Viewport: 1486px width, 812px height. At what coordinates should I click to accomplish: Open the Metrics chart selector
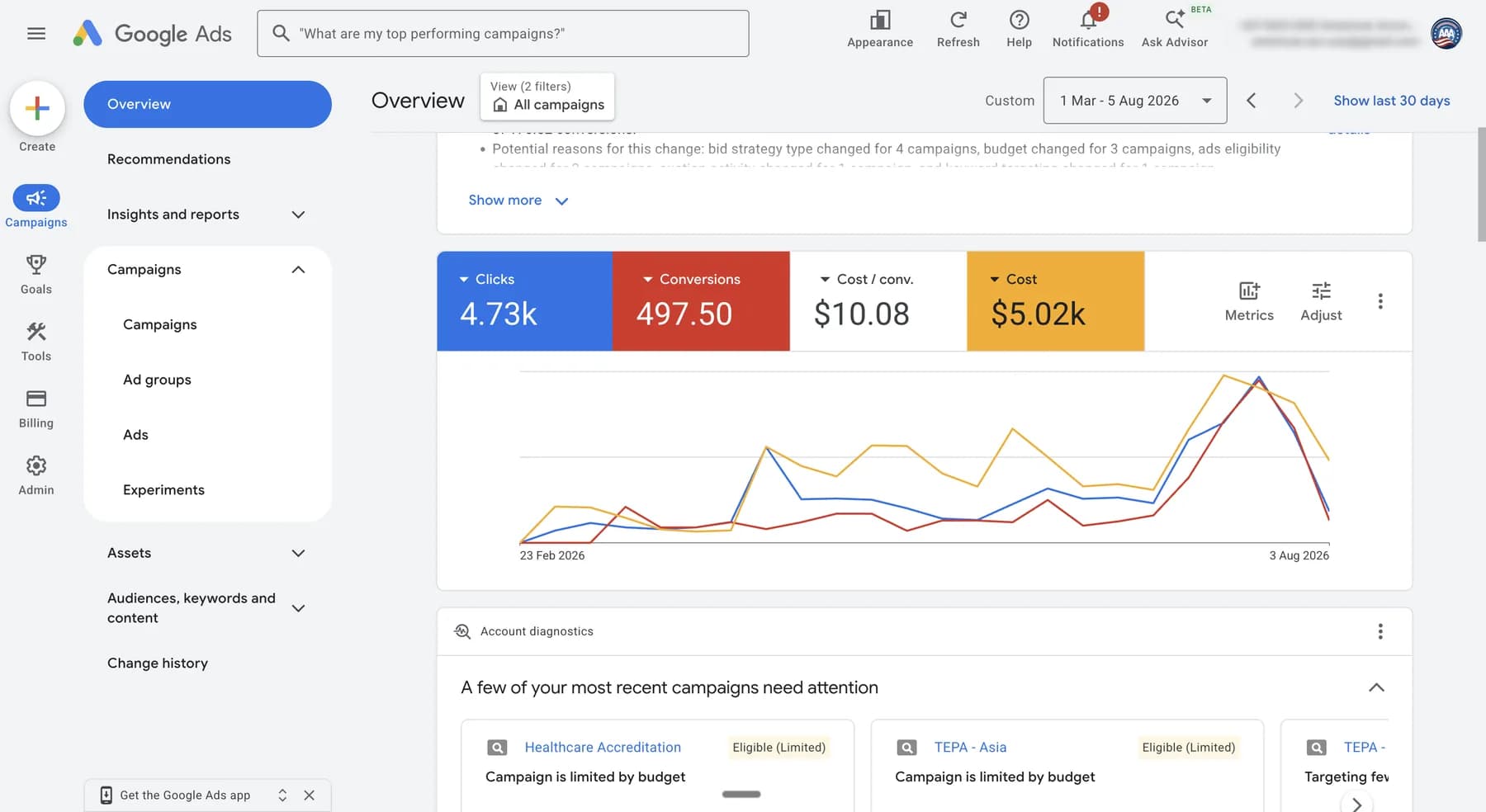click(1249, 301)
